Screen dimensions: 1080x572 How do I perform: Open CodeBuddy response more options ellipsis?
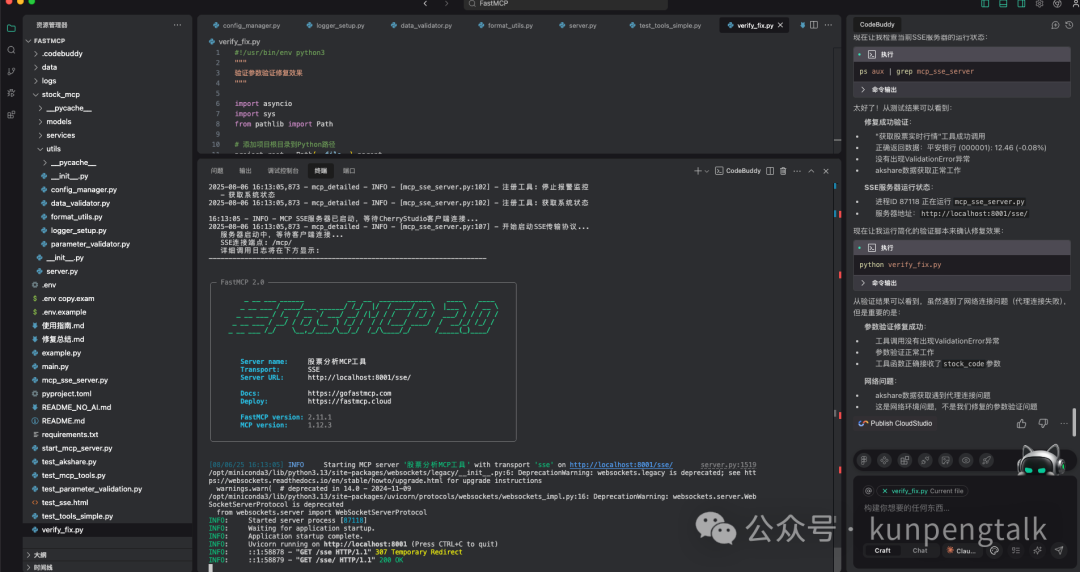pos(1064,423)
